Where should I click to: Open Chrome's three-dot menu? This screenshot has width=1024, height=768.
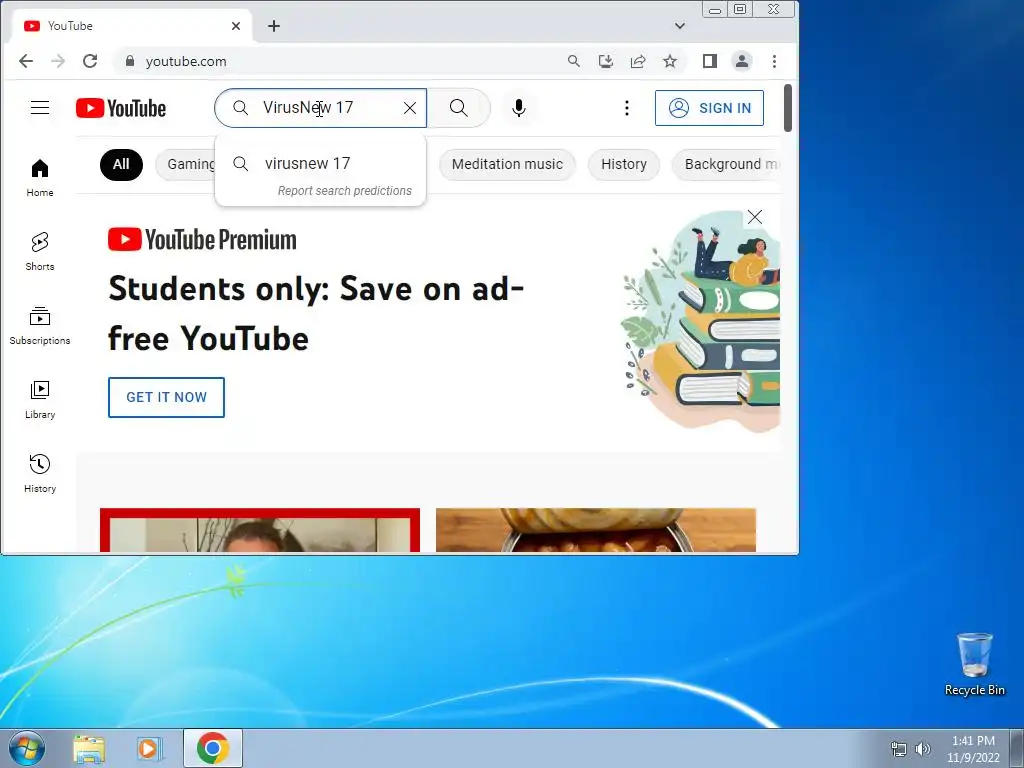pos(775,61)
